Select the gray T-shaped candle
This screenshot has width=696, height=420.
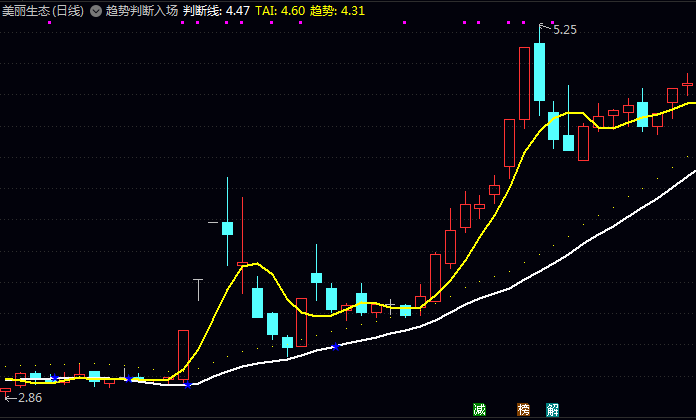(198, 290)
